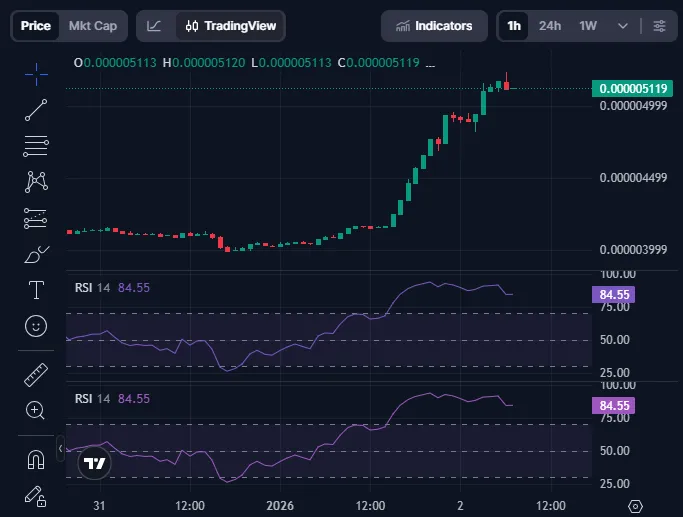This screenshot has width=683, height=517.
Task: Select the crosshair cursor tool
Action: [36, 74]
